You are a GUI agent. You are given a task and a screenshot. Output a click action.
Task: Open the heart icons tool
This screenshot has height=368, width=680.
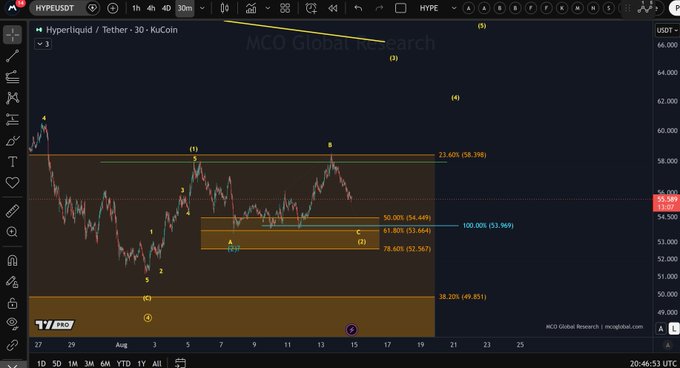click(x=13, y=182)
